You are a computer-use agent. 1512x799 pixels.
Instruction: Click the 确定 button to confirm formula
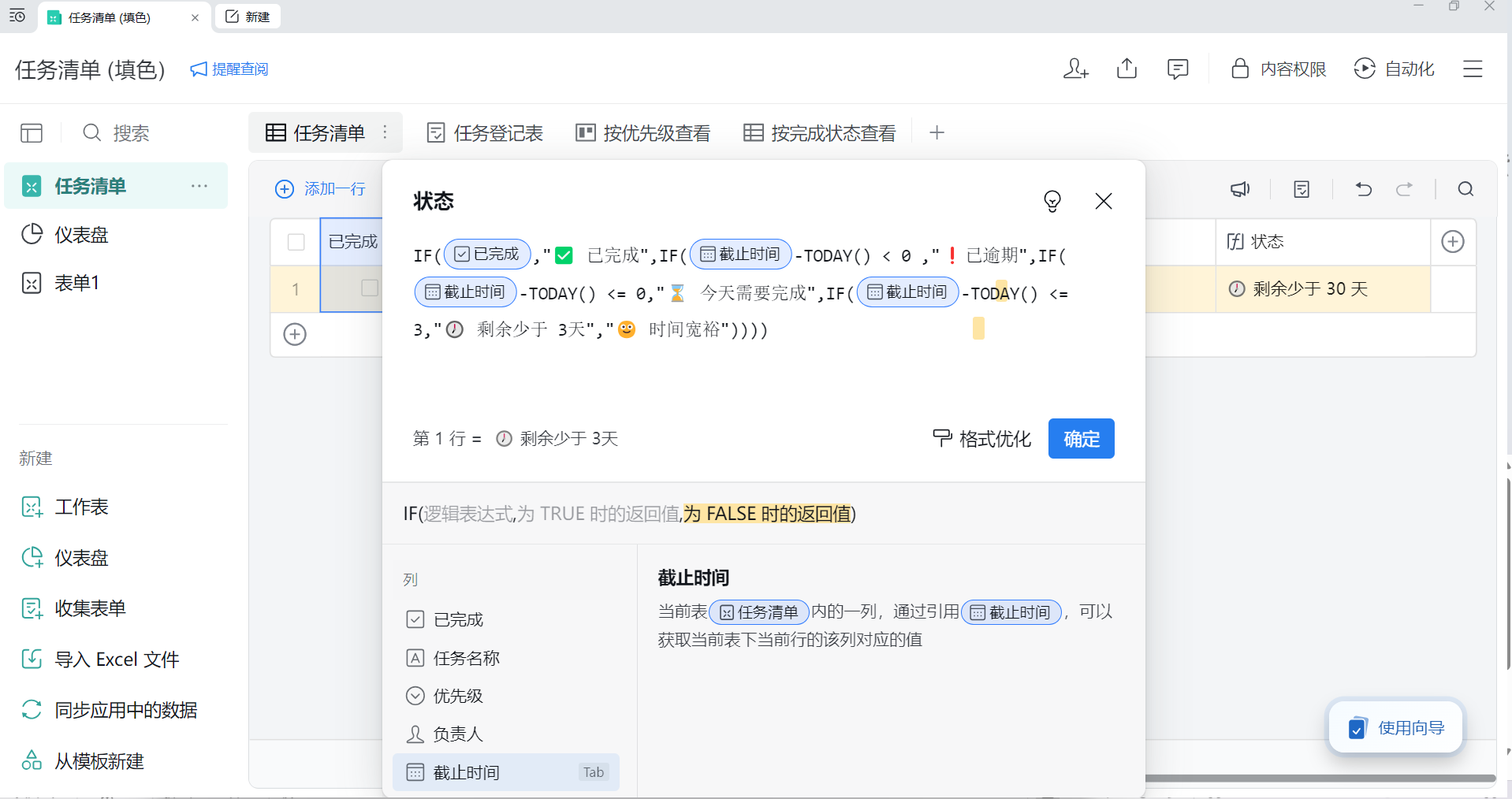pos(1081,439)
